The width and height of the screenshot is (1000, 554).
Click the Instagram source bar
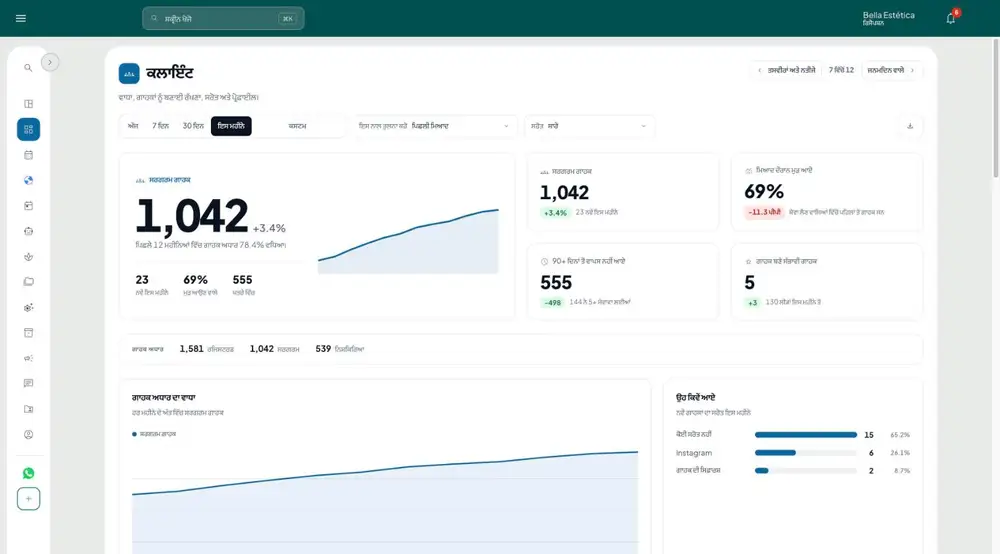click(x=805, y=453)
